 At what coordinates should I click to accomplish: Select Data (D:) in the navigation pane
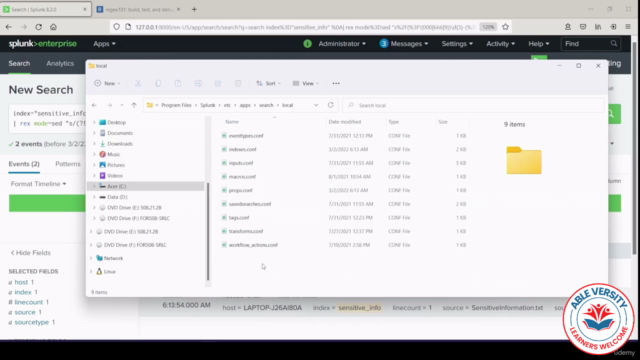coord(117,197)
